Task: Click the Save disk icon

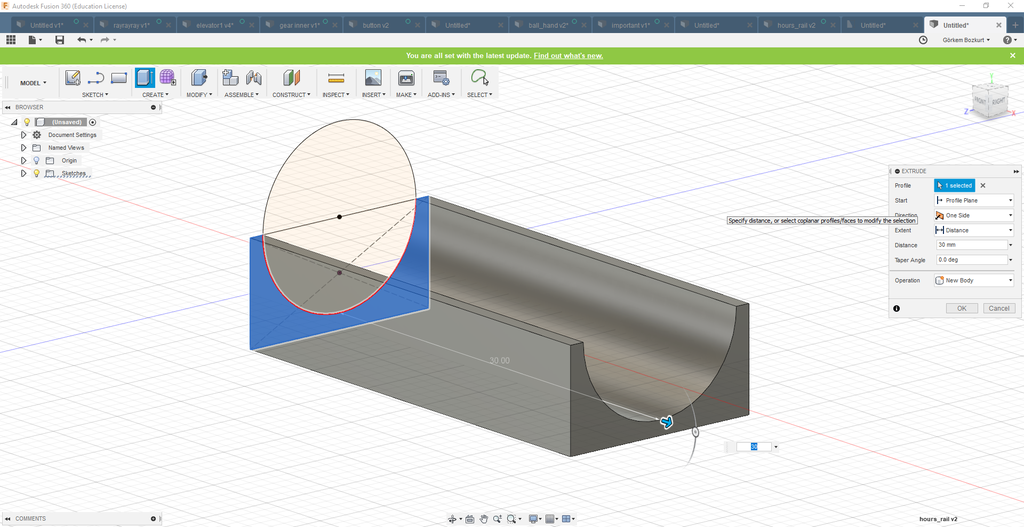Action: pos(59,40)
